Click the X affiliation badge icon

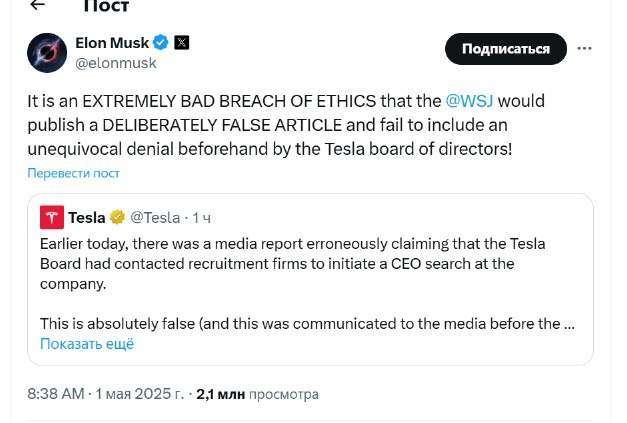pyautogui.click(x=181, y=43)
